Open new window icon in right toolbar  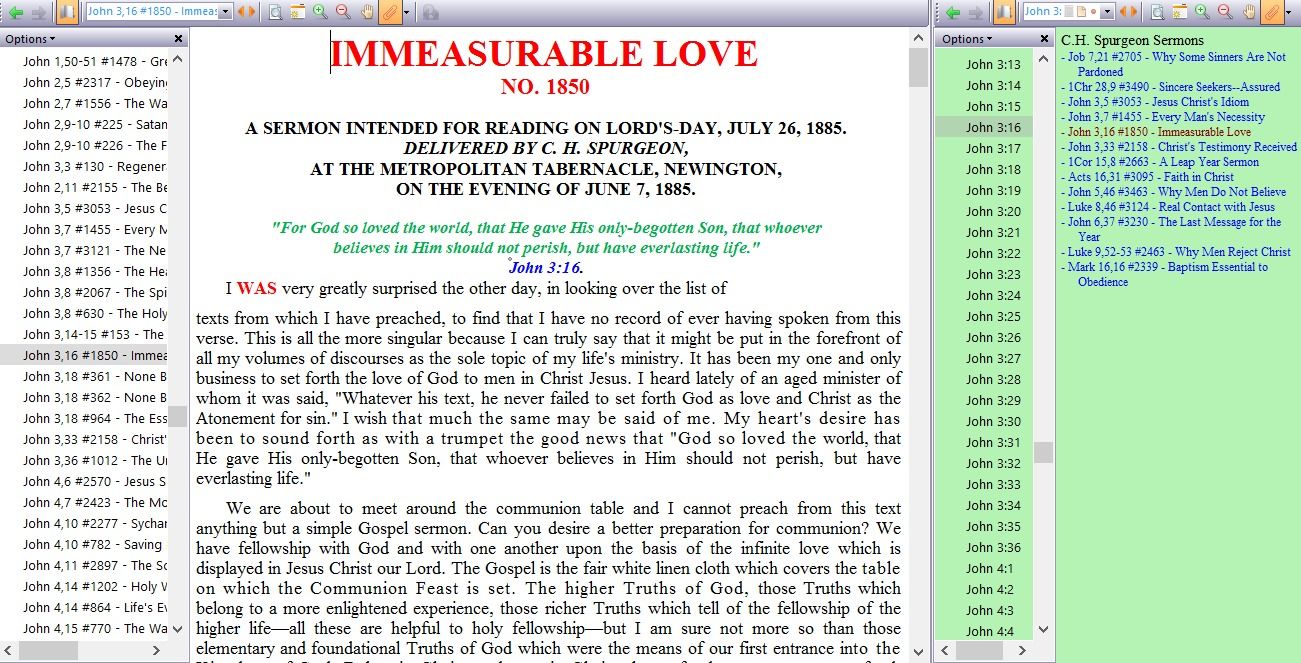point(1180,12)
